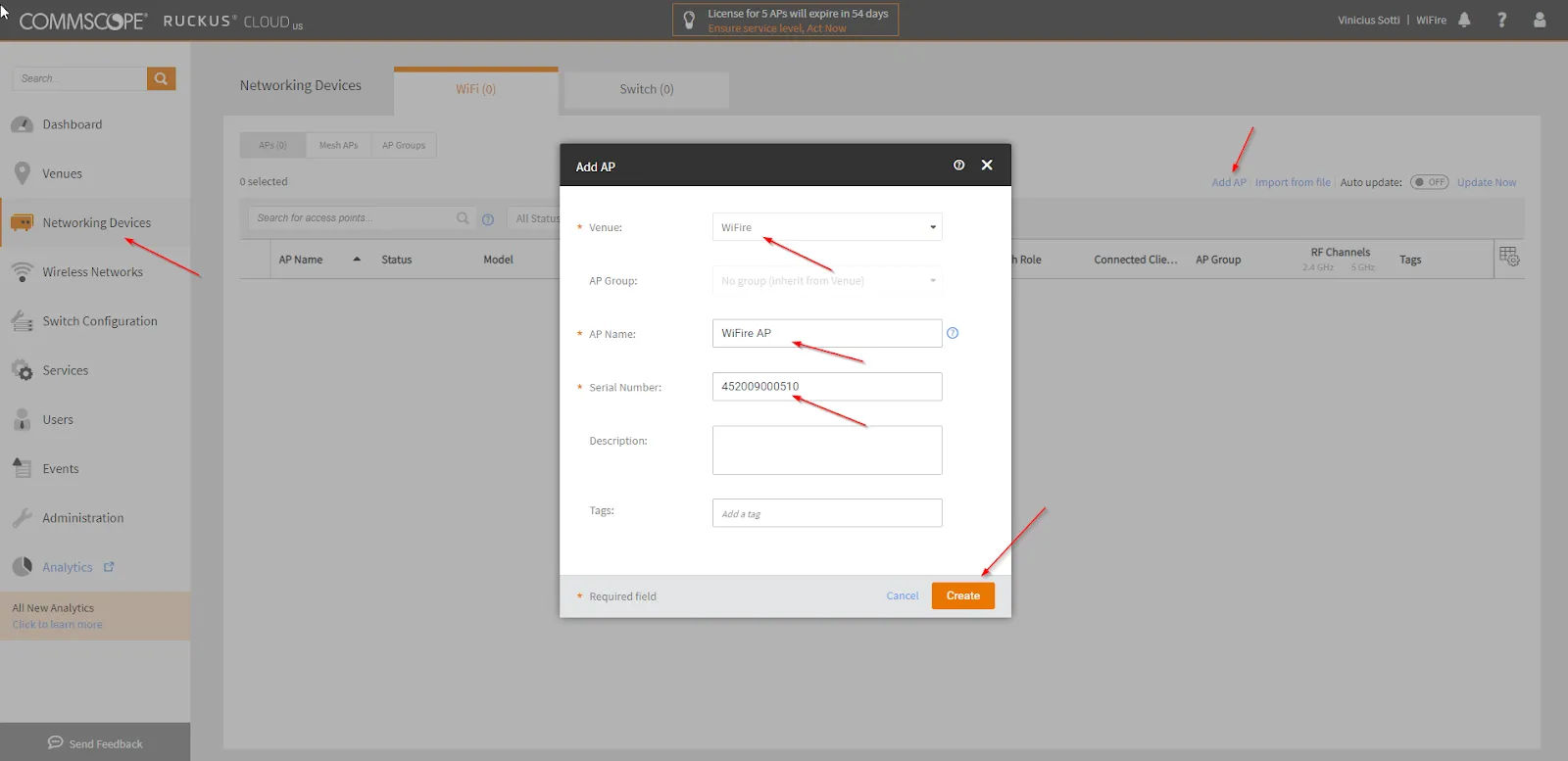Click the access point search magnifier
This screenshot has width=1568, height=761.
(x=463, y=218)
